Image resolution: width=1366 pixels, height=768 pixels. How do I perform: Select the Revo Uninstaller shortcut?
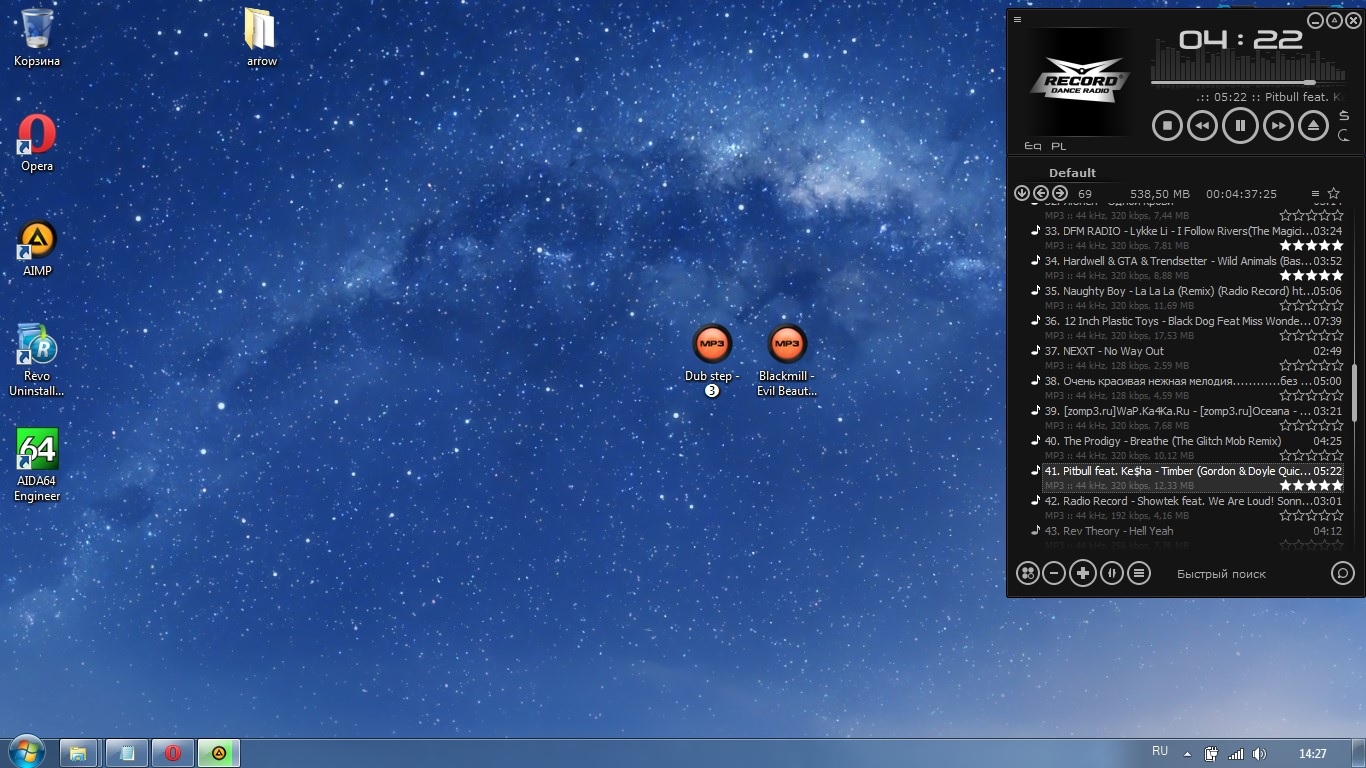click(37, 360)
